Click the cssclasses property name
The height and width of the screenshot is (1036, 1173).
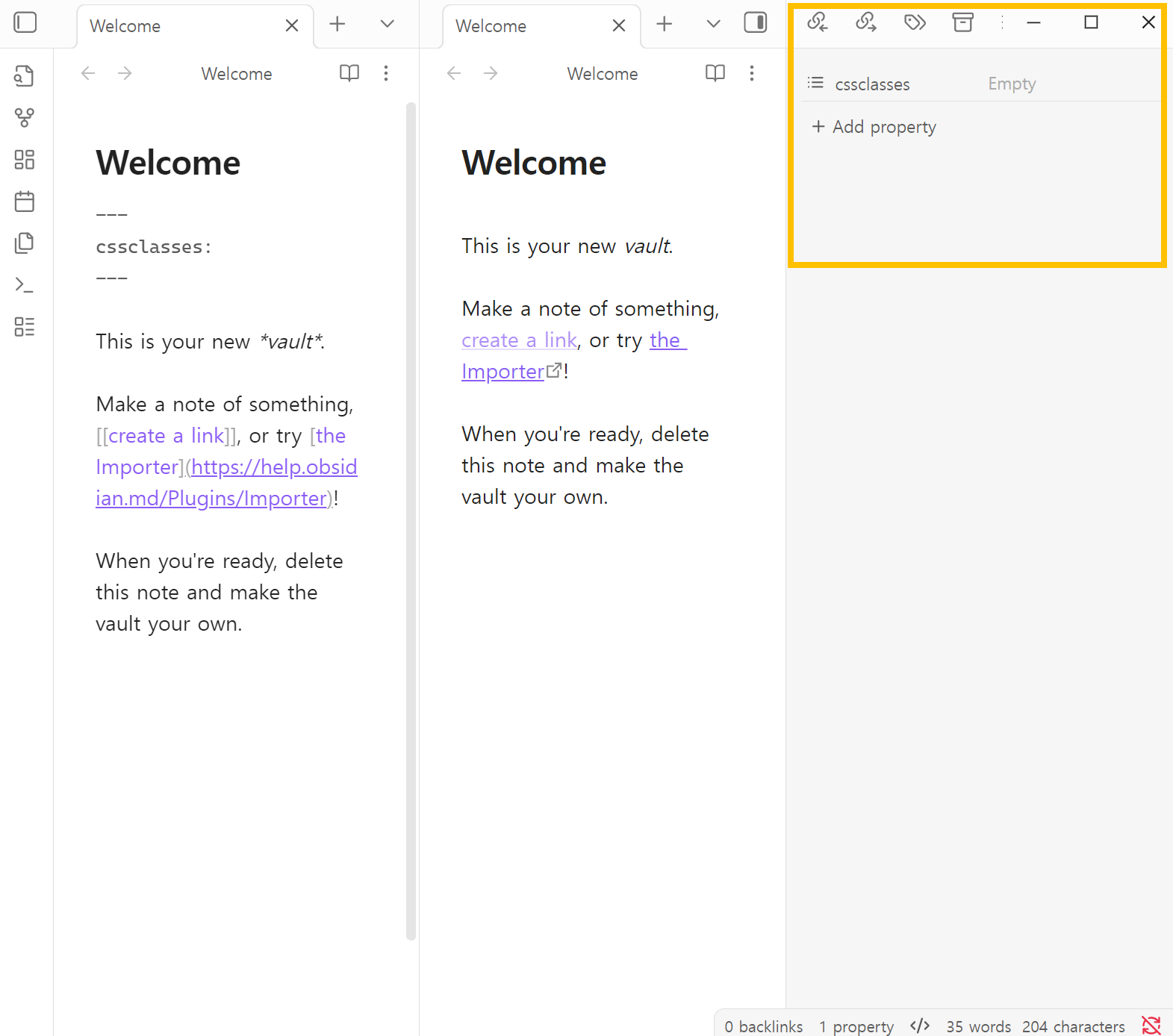point(872,84)
